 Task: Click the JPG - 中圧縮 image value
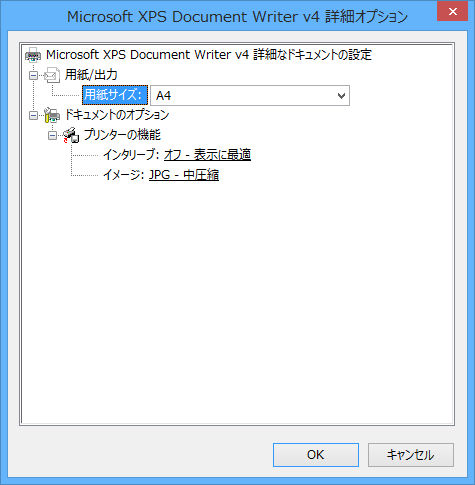(x=184, y=175)
